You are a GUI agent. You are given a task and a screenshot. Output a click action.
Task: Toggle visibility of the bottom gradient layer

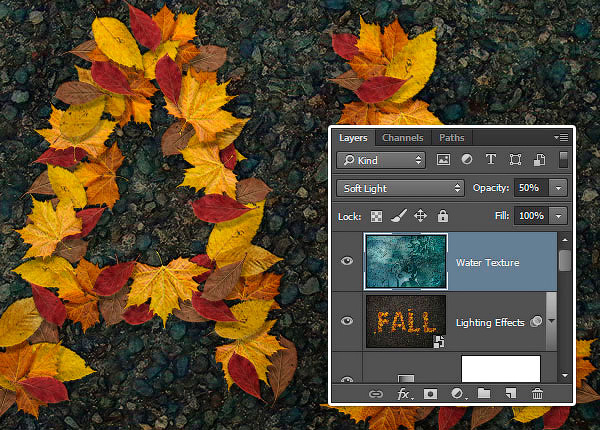(x=347, y=379)
